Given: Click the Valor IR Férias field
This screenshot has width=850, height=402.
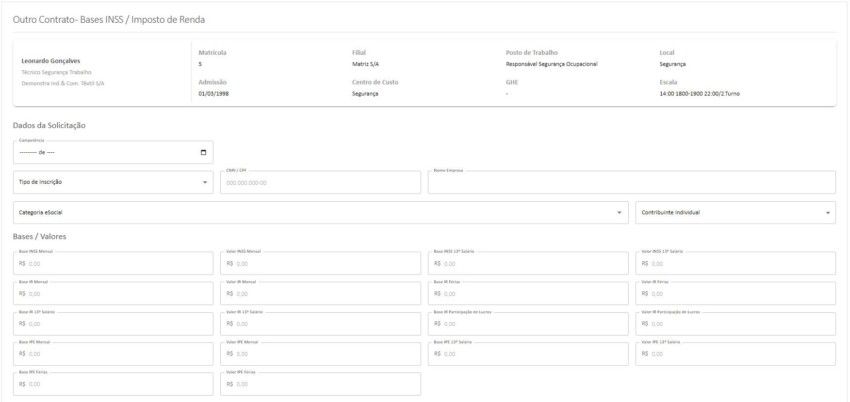Looking at the screenshot, I should click(x=735, y=294).
